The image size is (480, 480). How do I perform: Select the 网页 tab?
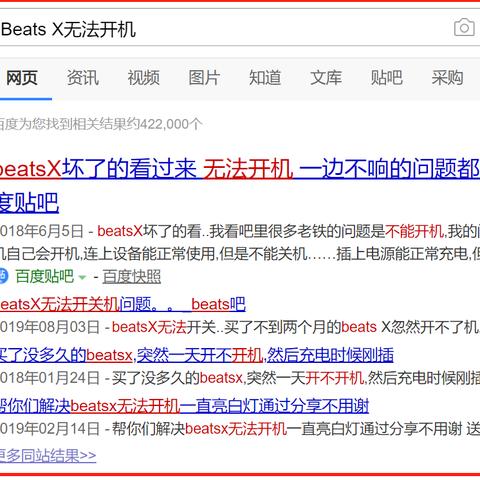pos(22,78)
